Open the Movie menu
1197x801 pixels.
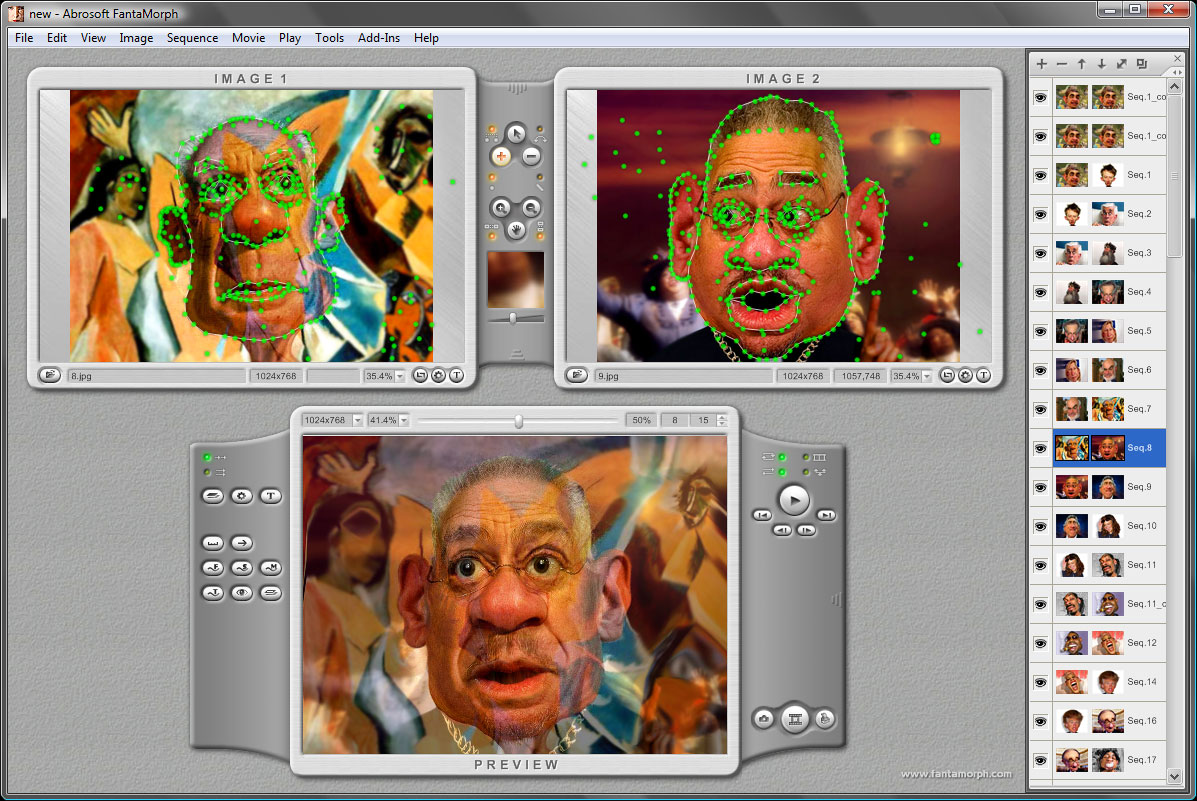(x=249, y=37)
